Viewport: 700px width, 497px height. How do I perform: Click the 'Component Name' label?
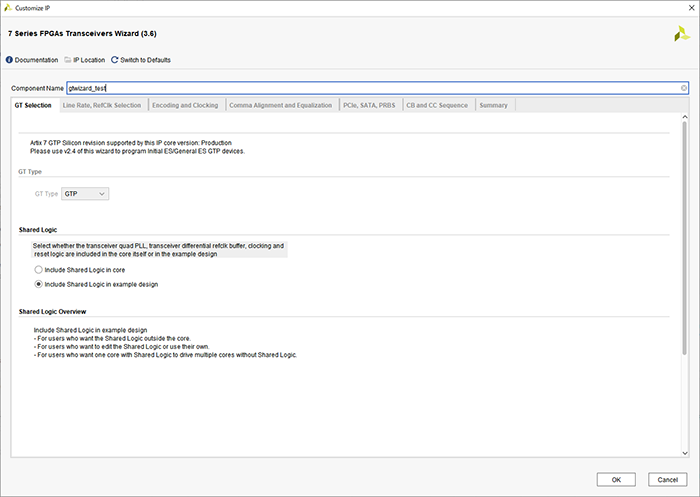point(38,88)
